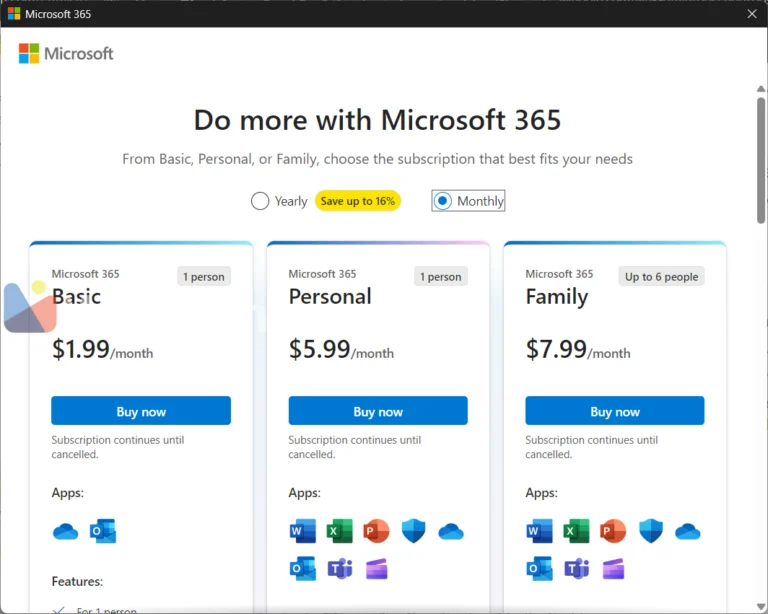Viewport: 768px width, 614px height.
Task: Click the 'Basic' plan heading
Action: coord(76,296)
